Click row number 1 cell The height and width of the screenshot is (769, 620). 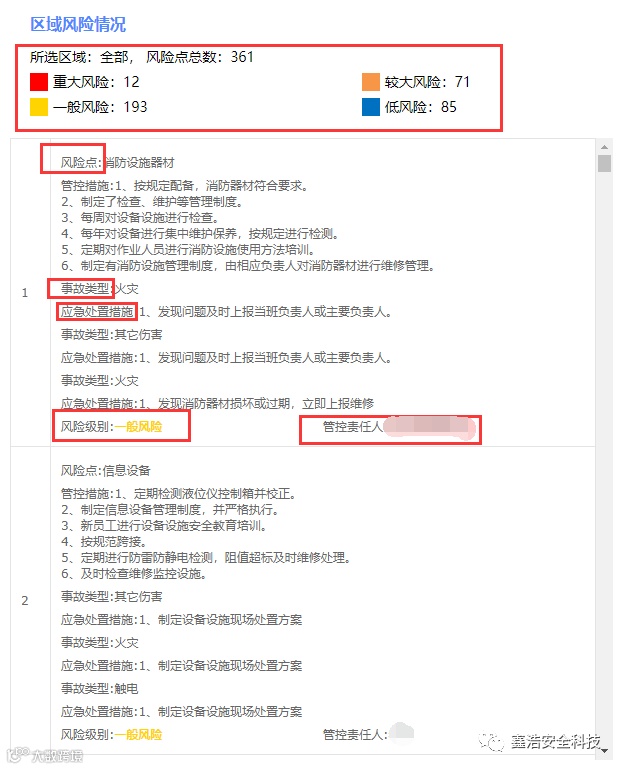(25, 293)
